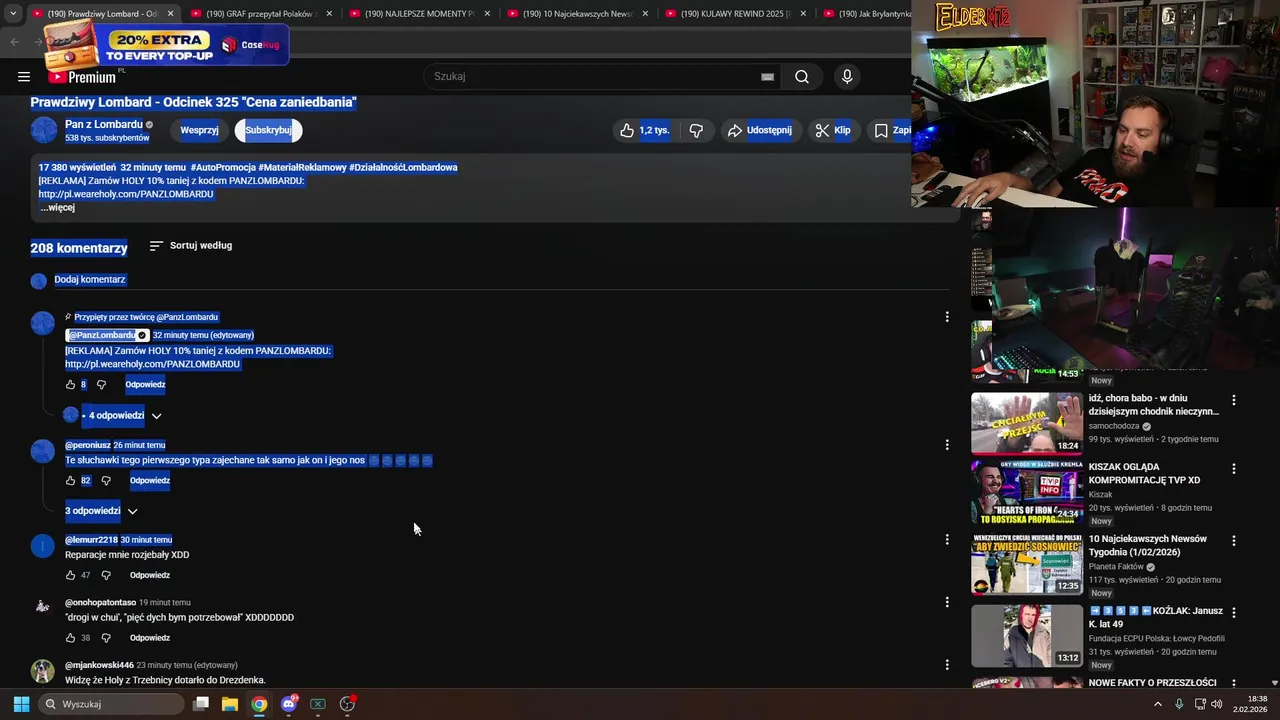Open on-screen keyboard icon in search box
The width and height of the screenshot is (1280, 720).
[x=767, y=76]
